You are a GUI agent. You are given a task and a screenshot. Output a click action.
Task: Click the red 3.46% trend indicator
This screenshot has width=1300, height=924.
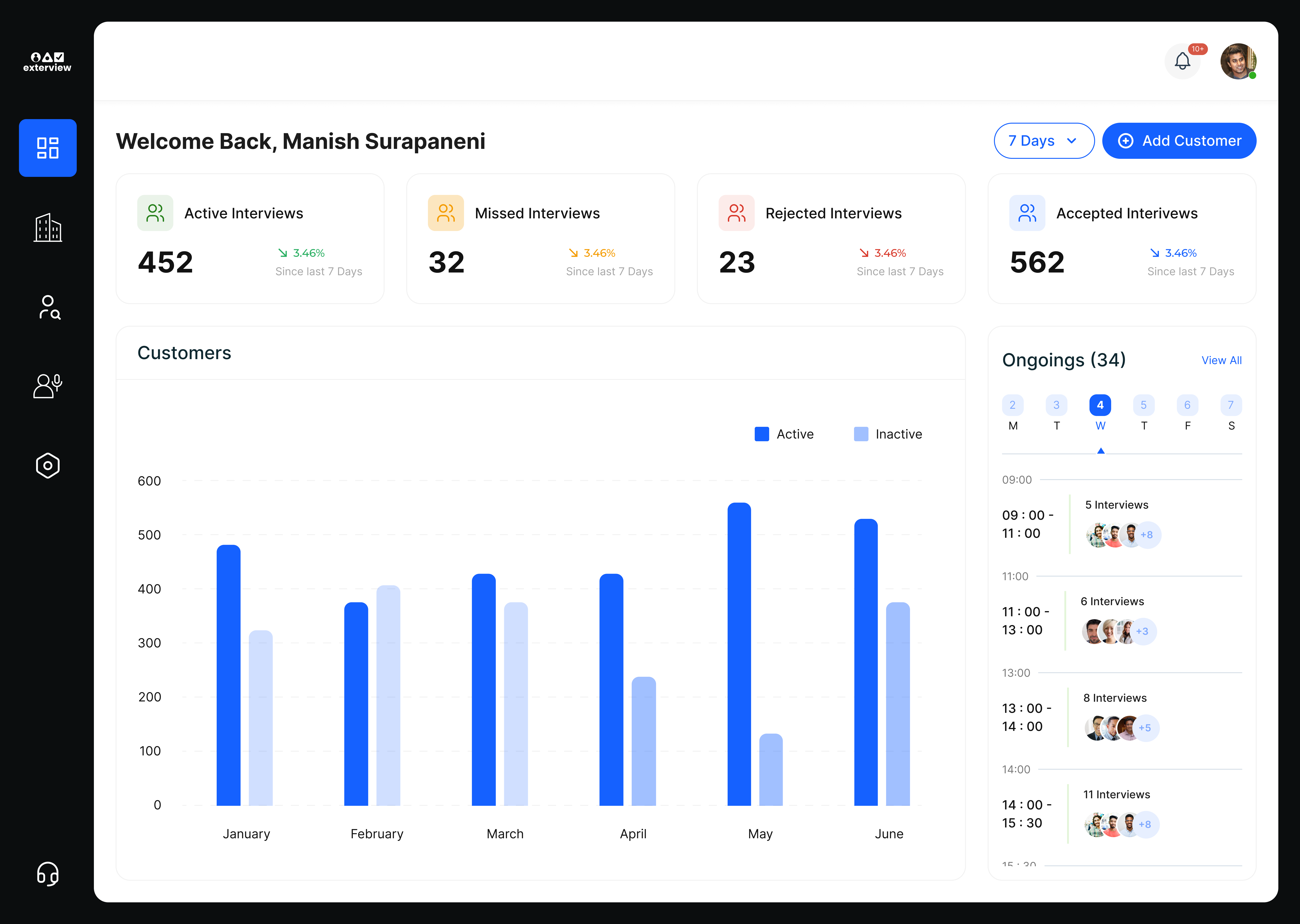tap(883, 253)
